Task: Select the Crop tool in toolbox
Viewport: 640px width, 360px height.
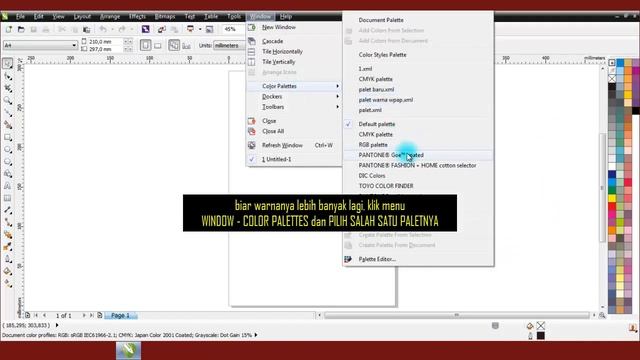Action: point(8,88)
